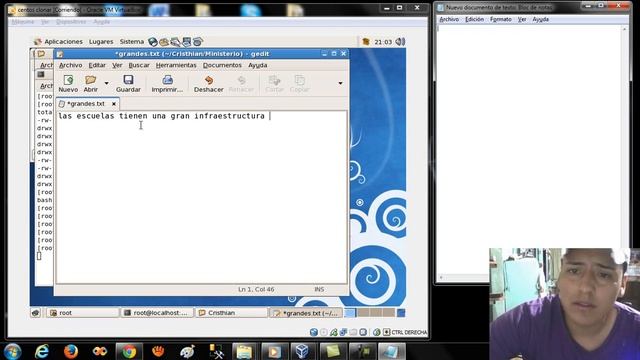Open the Buscar menu in gedit
Screen dimensions: 640x360
click(x=139, y=65)
